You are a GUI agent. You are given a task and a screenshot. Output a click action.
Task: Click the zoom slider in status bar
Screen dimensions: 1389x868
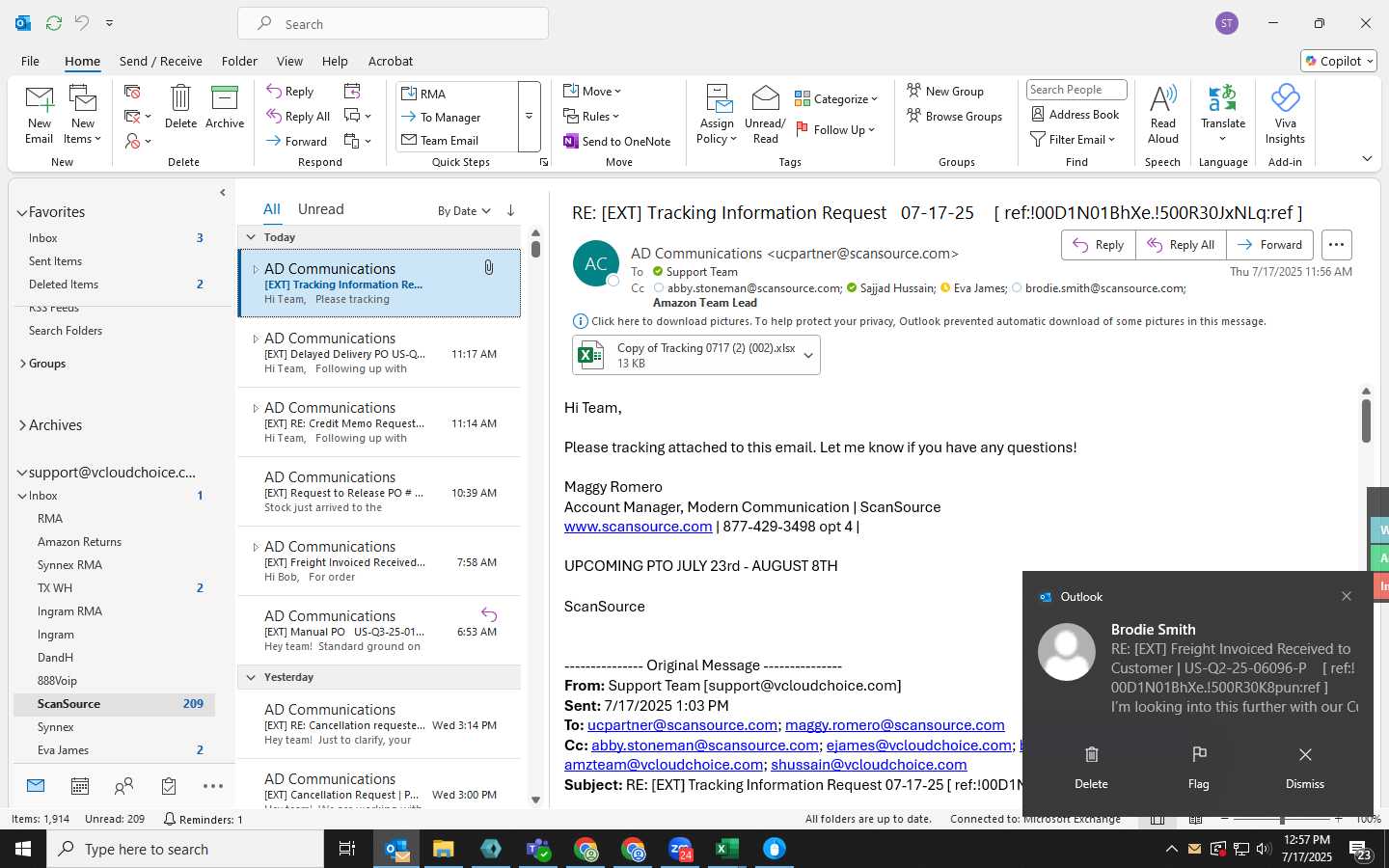tap(1282, 819)
